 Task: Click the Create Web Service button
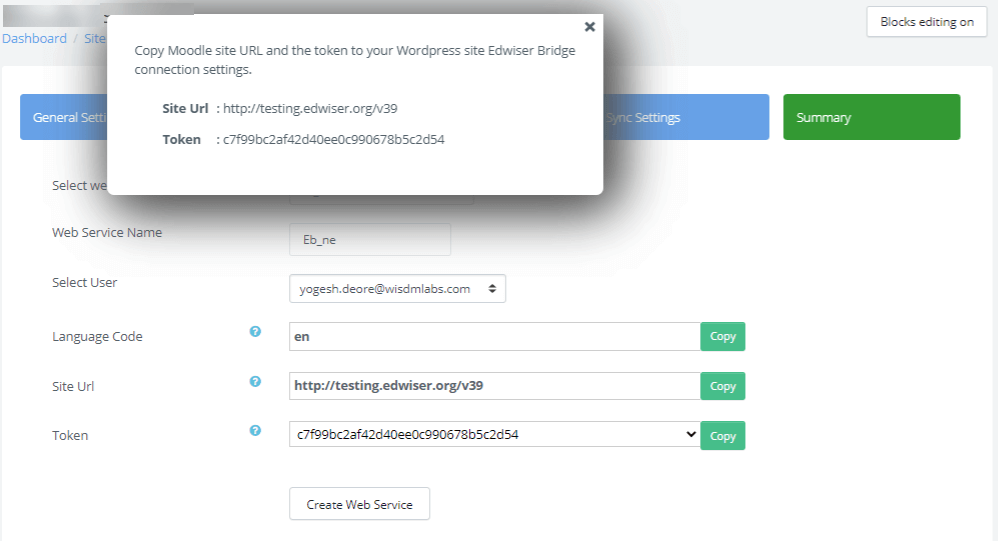click(x=360, y=504)
